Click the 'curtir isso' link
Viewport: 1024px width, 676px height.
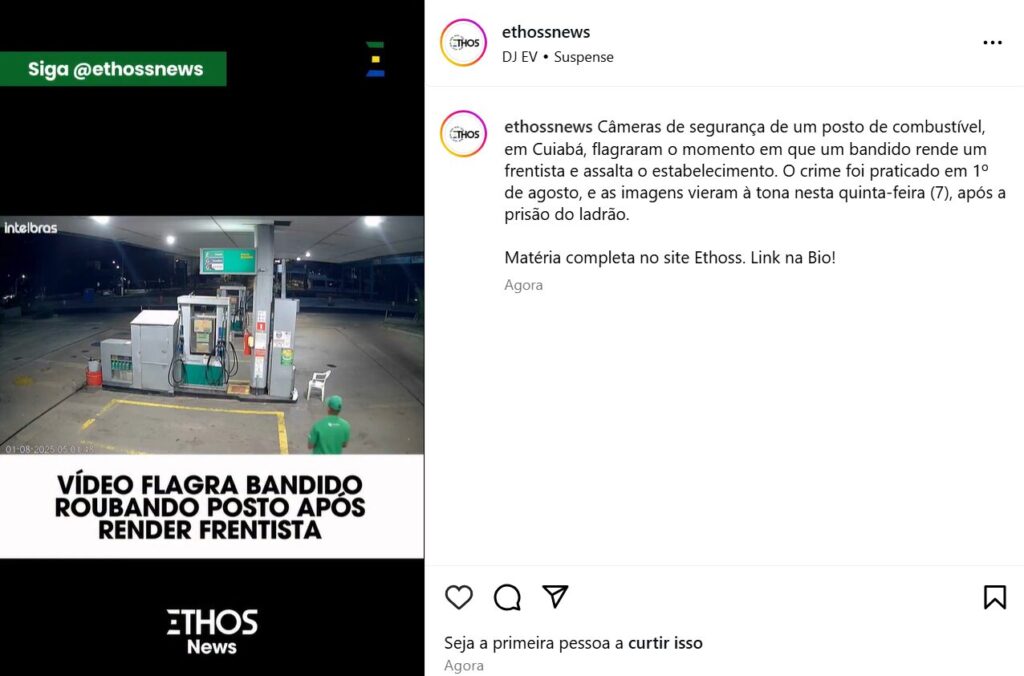click(665, 643)
